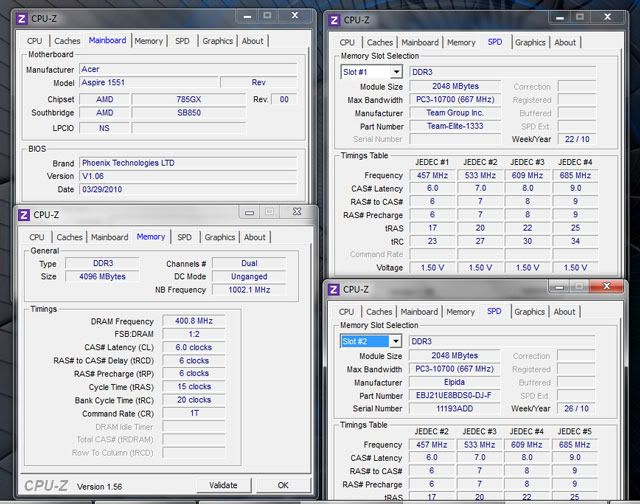The height and width of the screenshot is (504, 640).
Task: Click the 785GX chipset value
Action: pos(189,100)
